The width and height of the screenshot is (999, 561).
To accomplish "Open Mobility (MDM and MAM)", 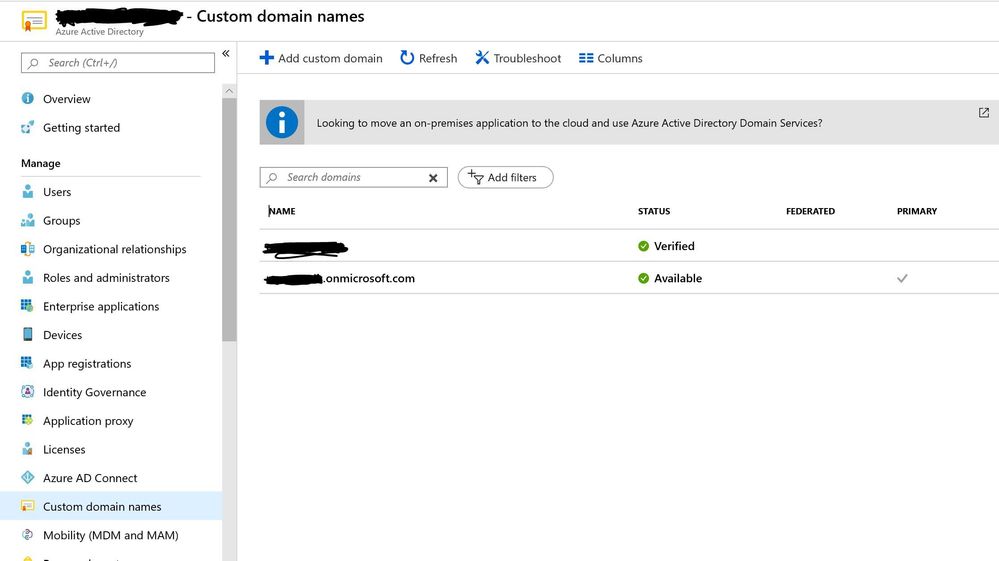I will click(110, 536).
